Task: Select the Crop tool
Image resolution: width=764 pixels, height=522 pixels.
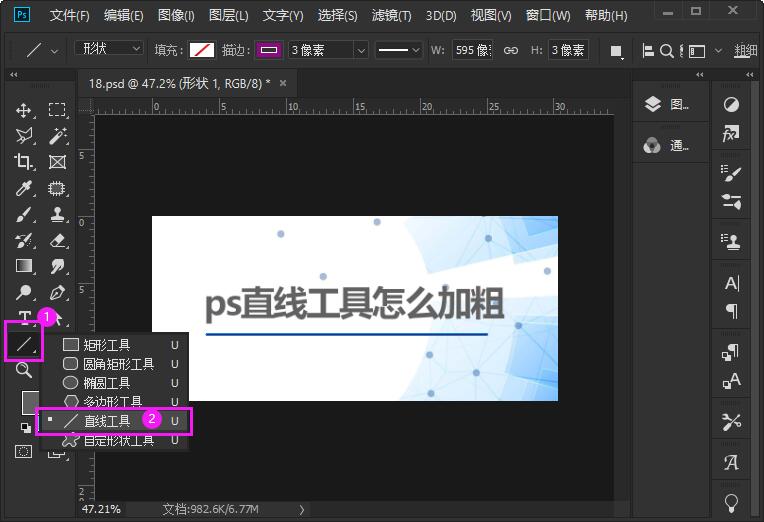Action: [23, 162]
